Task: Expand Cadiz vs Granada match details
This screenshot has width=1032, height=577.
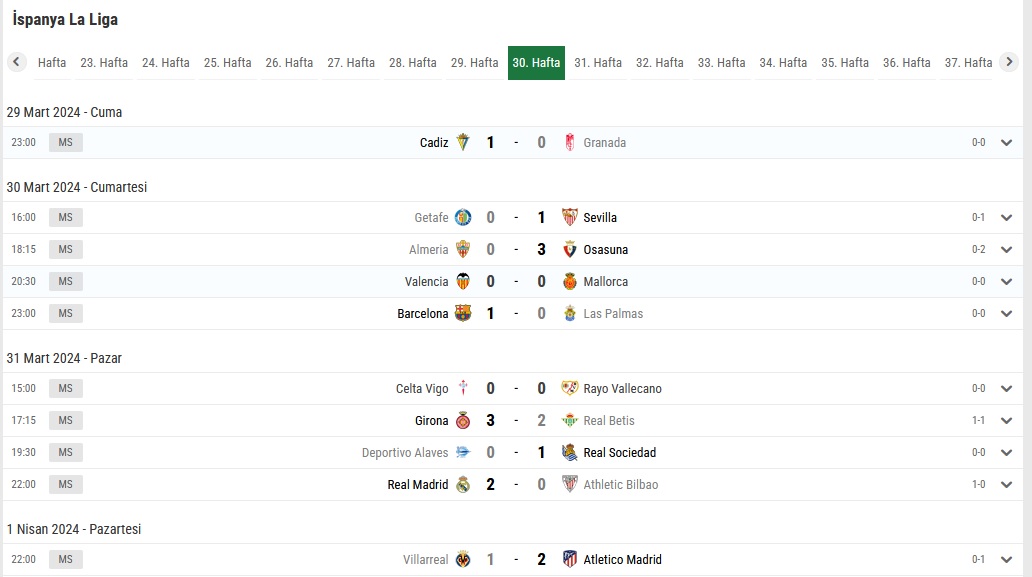Action: 1006,142
